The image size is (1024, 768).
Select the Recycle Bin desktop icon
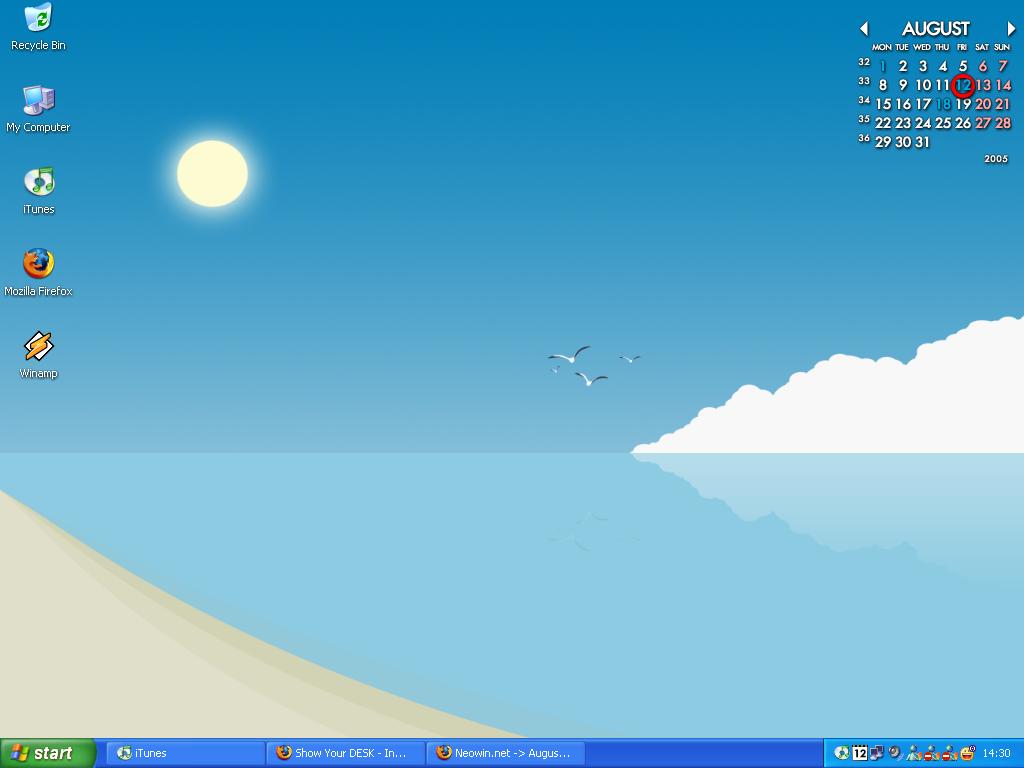pyautogui.click(x=38, y=27)
